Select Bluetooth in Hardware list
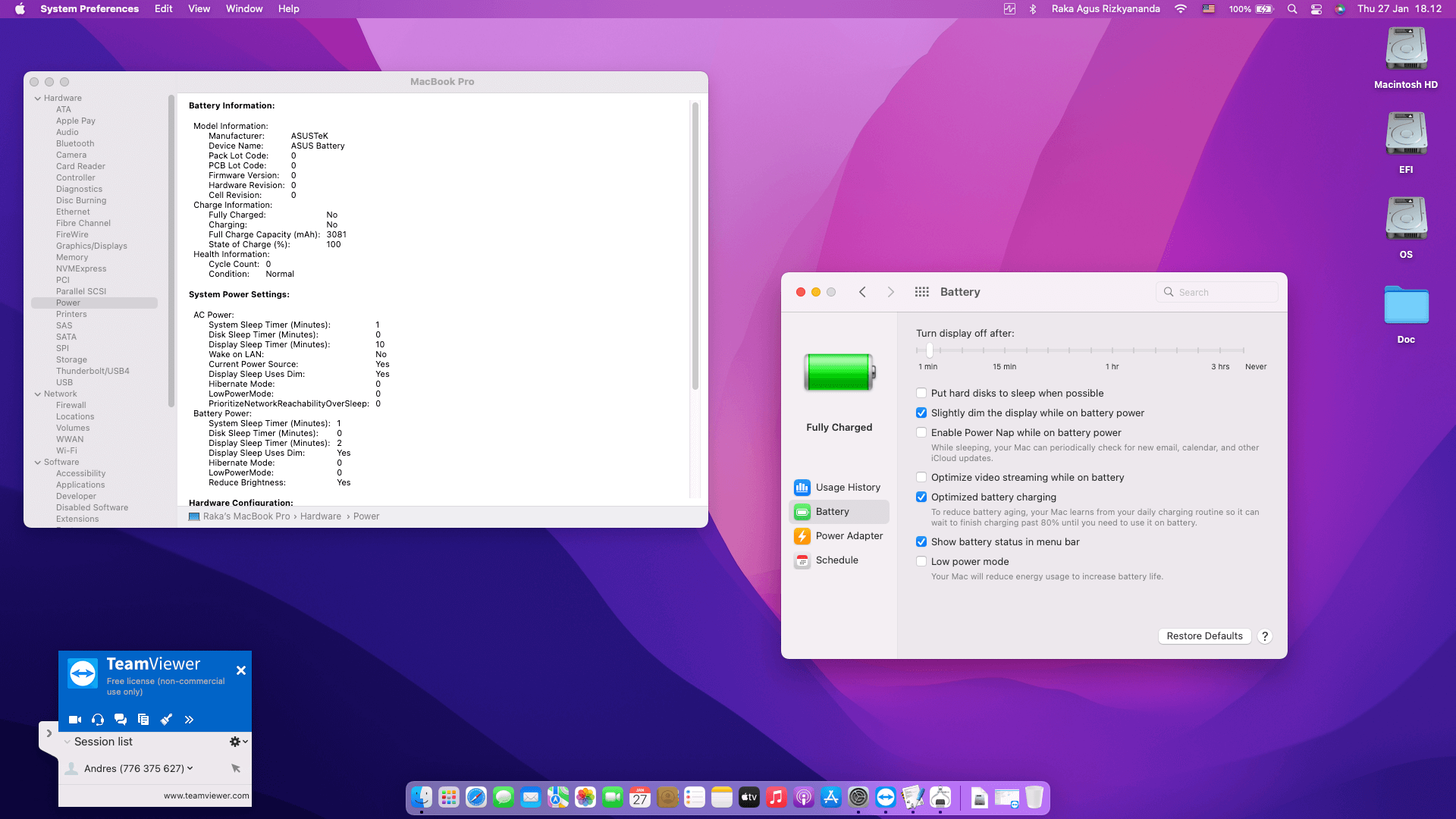 [x=75, y=143]
